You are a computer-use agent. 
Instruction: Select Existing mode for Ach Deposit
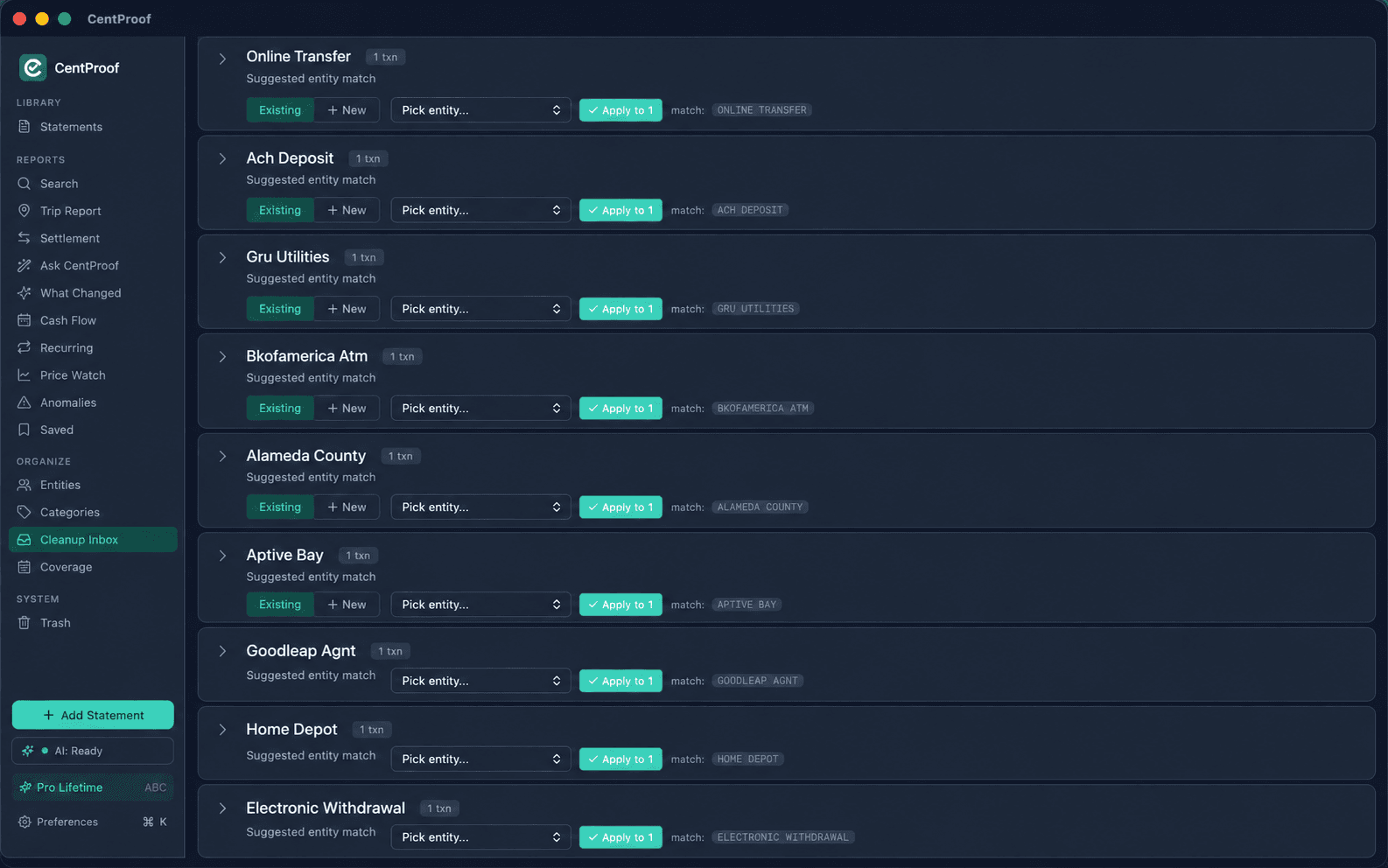click(x=280, y=210)
